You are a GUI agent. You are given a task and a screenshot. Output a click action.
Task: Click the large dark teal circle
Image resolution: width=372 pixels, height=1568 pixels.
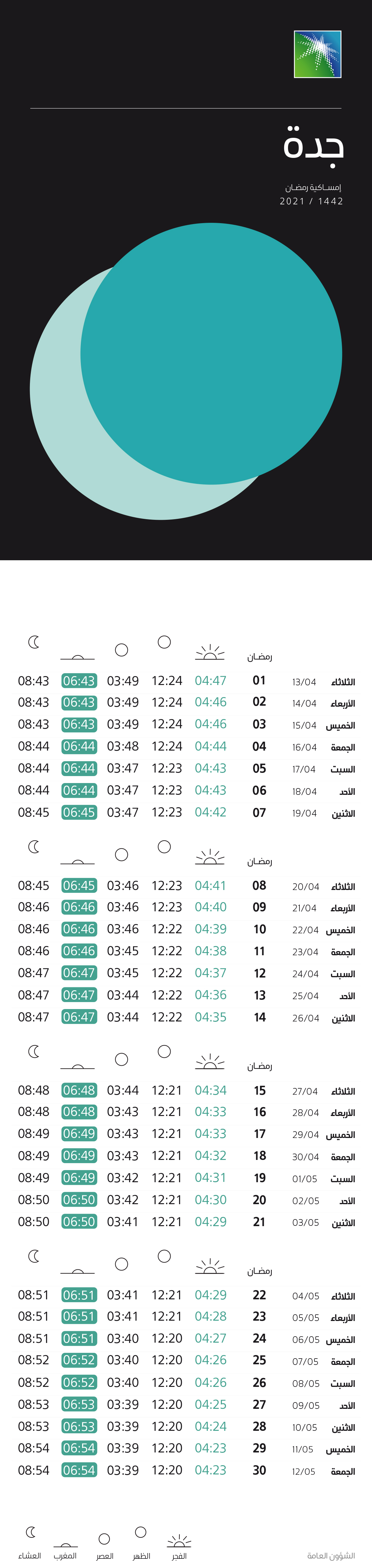coord(211,354)
